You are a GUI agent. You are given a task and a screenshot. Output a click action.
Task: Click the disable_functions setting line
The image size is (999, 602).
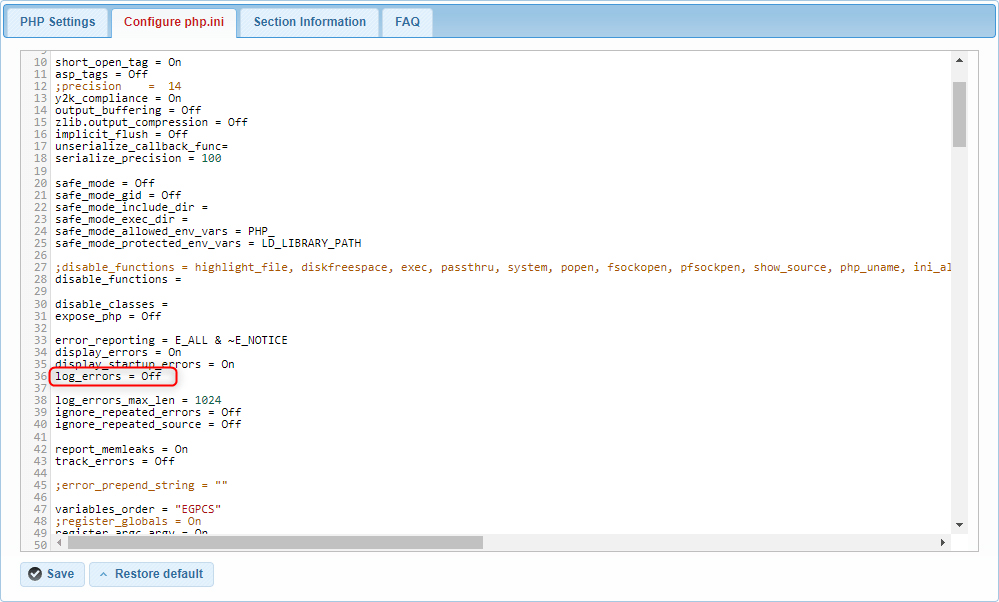click(116, 279)
